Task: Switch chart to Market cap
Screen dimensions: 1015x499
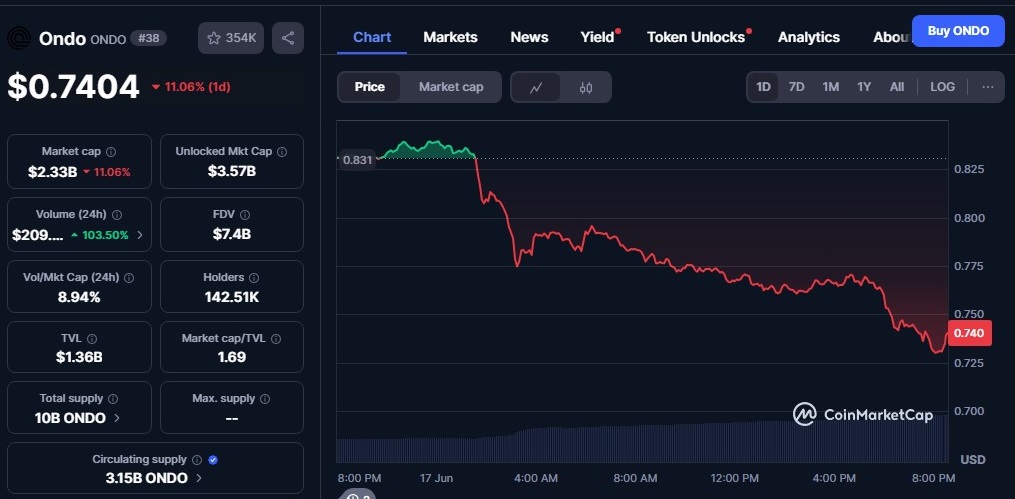Action: coord(451,87)
